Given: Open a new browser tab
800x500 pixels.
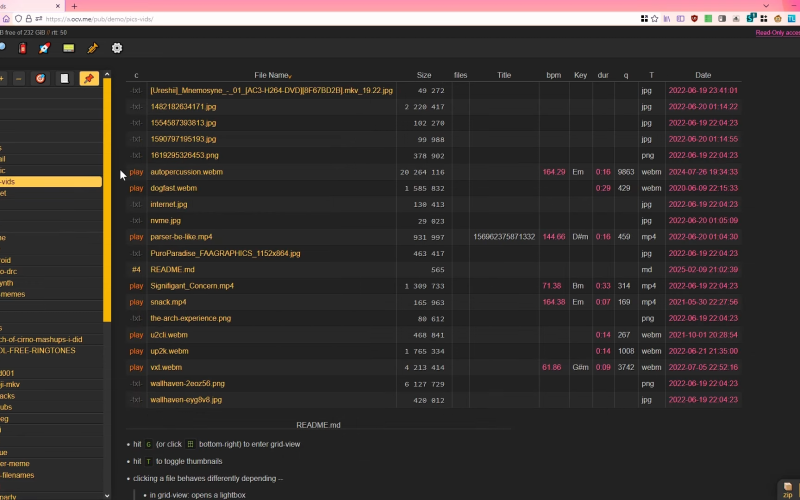Looking at the screenshot, I should click(x=74, y=6).
